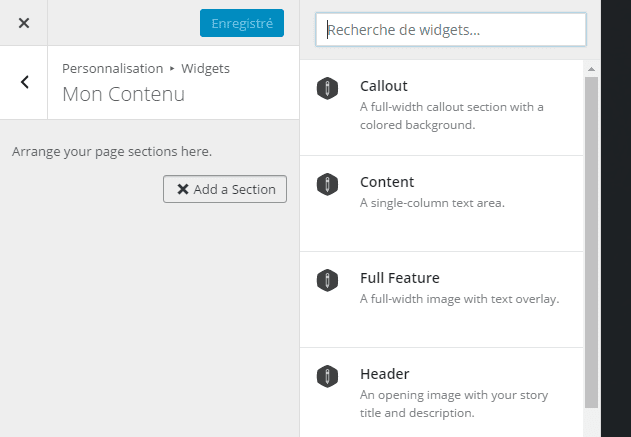
Task: Select the Header widget title
Action: [384, 374]
